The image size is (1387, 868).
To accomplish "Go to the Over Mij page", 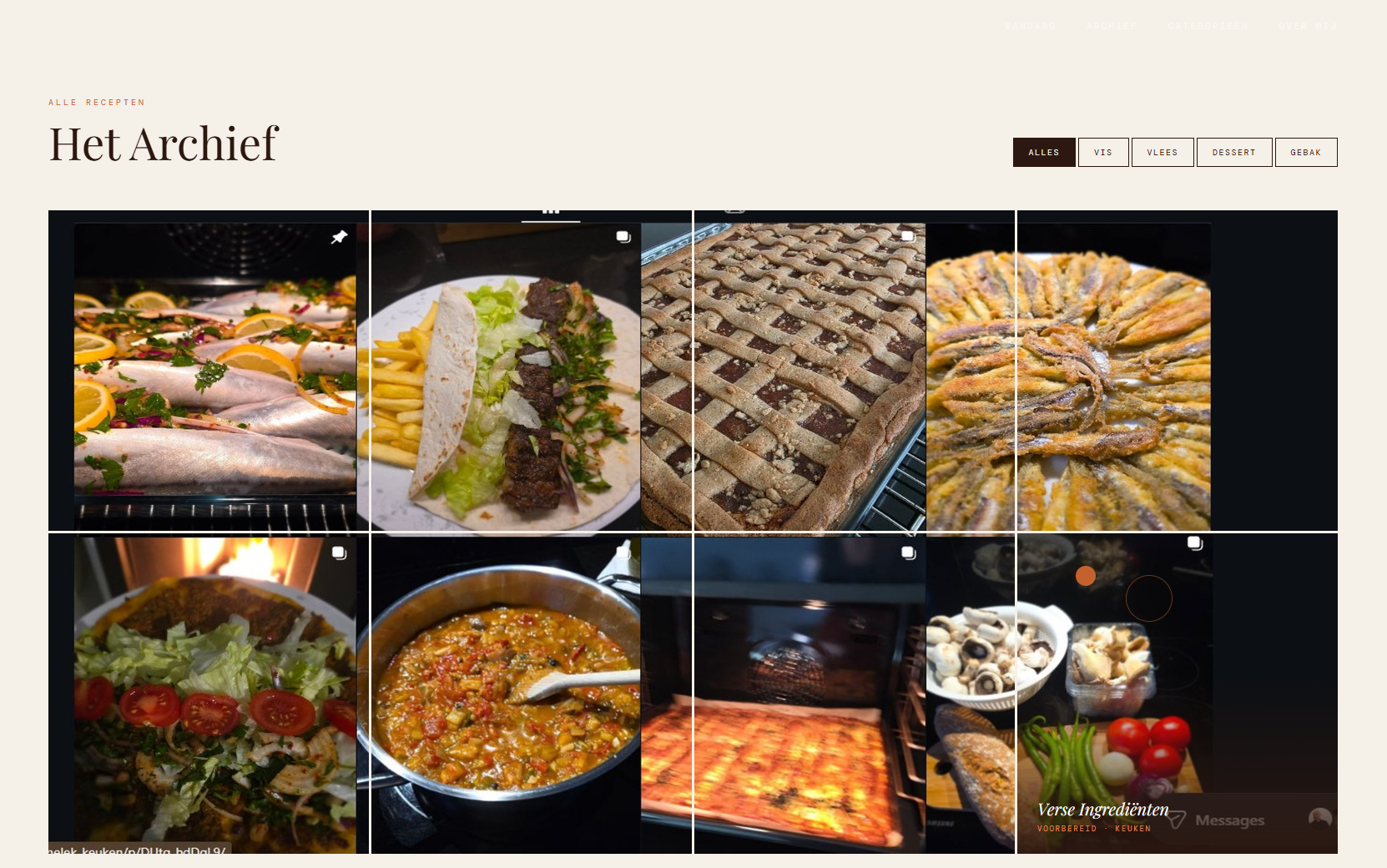I will tap(1308, 26).
